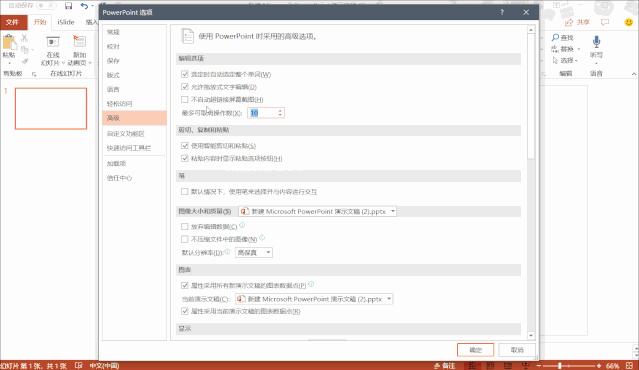Click the 备注 (Notes) status bar button
This screenshot has width=639, height=370.
click(x=444, y=366)
